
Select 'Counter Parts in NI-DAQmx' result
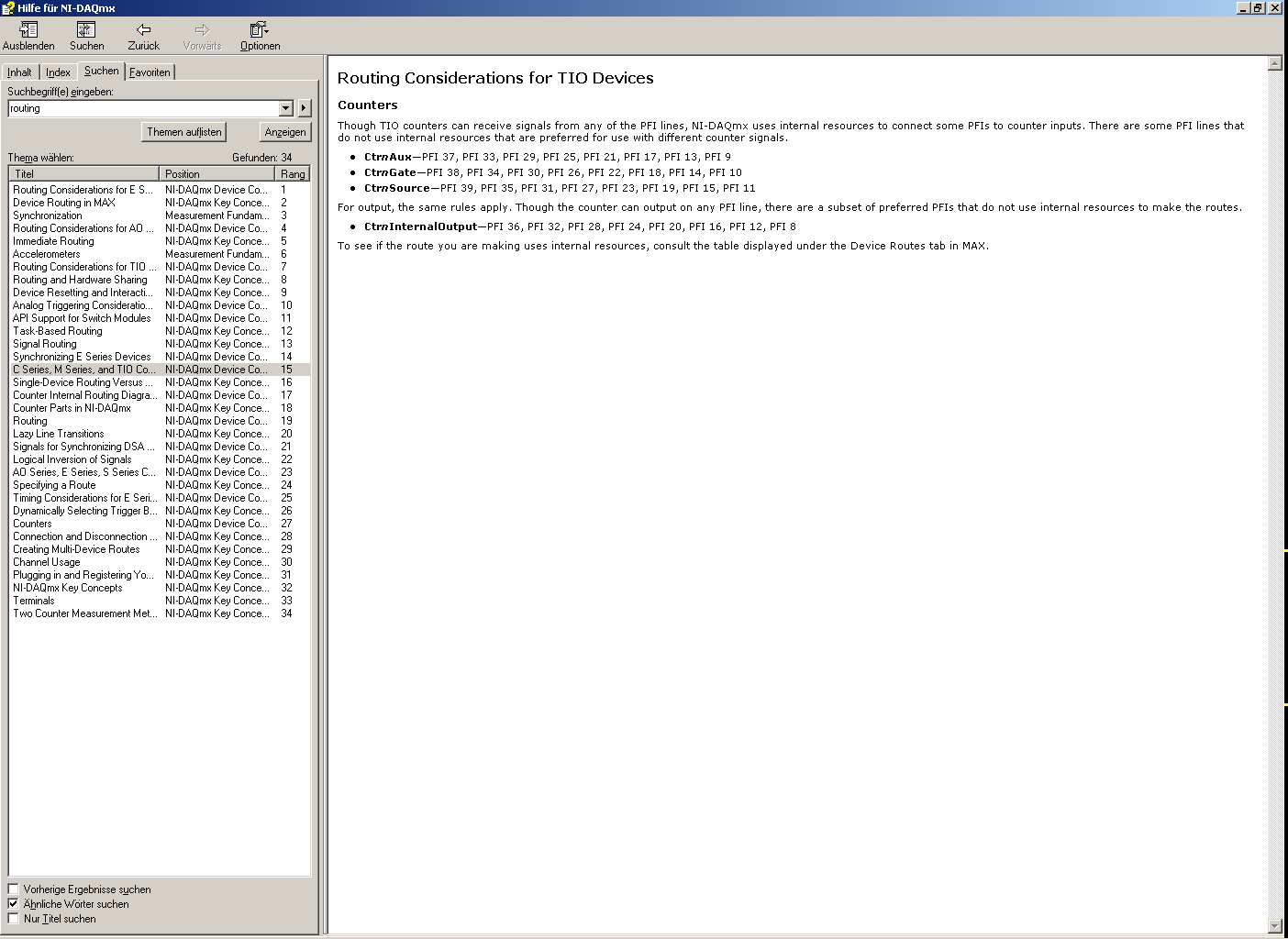[160, 408]
